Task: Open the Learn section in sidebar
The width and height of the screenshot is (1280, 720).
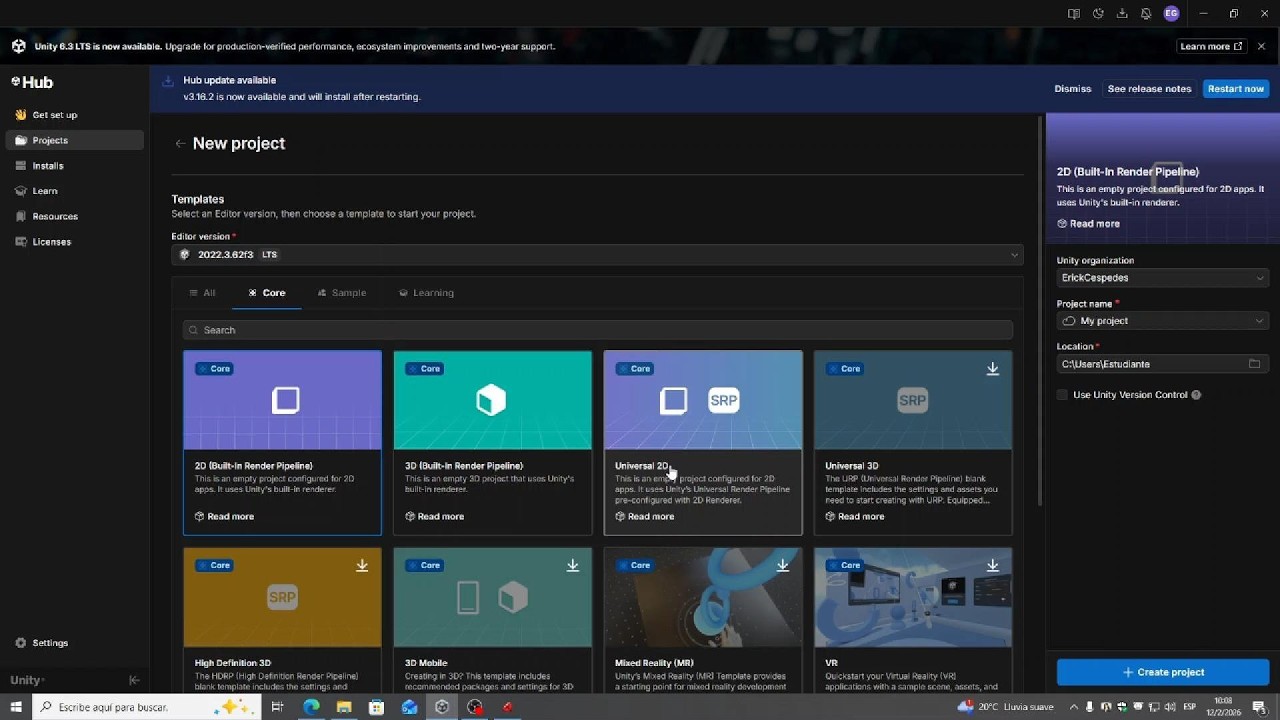Action: pos(75,191)
